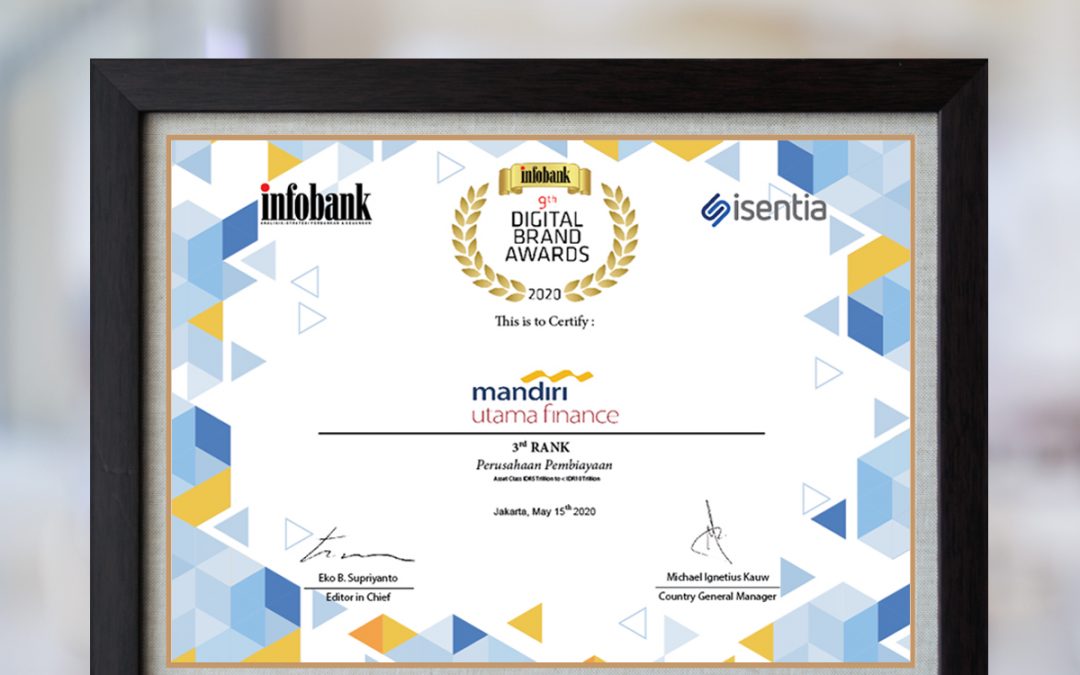Click the mandiri utama finance logo
Screen dimensions: 1080x675
click(545, 397)
